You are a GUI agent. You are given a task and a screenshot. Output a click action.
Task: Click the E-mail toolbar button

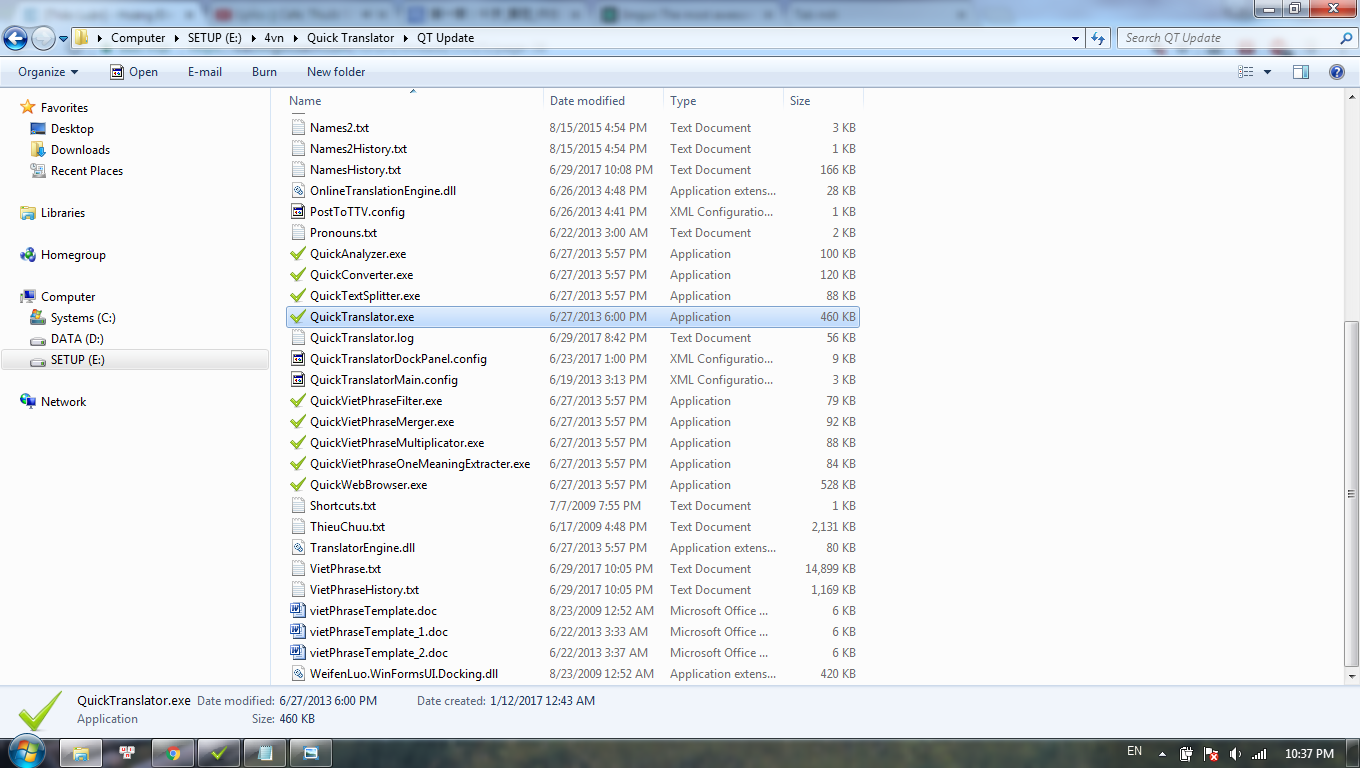[205, 72]
